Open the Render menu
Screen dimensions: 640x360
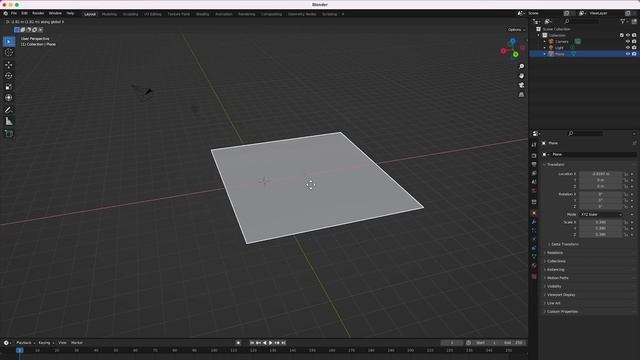38,13
